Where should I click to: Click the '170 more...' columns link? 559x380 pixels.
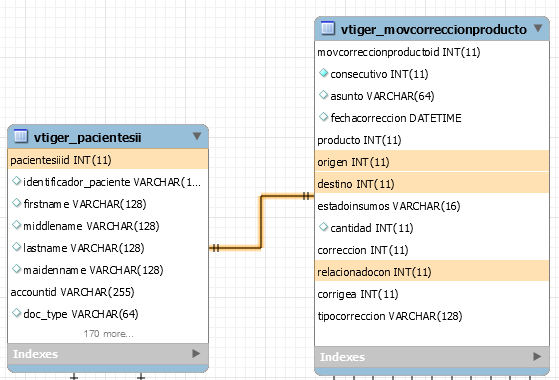coord(108,334)
